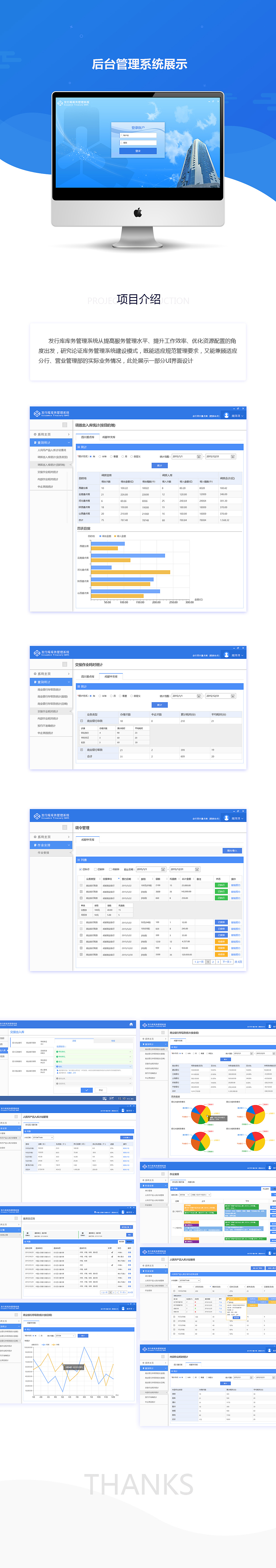Click 登录 button on monitor login screen

138,151
